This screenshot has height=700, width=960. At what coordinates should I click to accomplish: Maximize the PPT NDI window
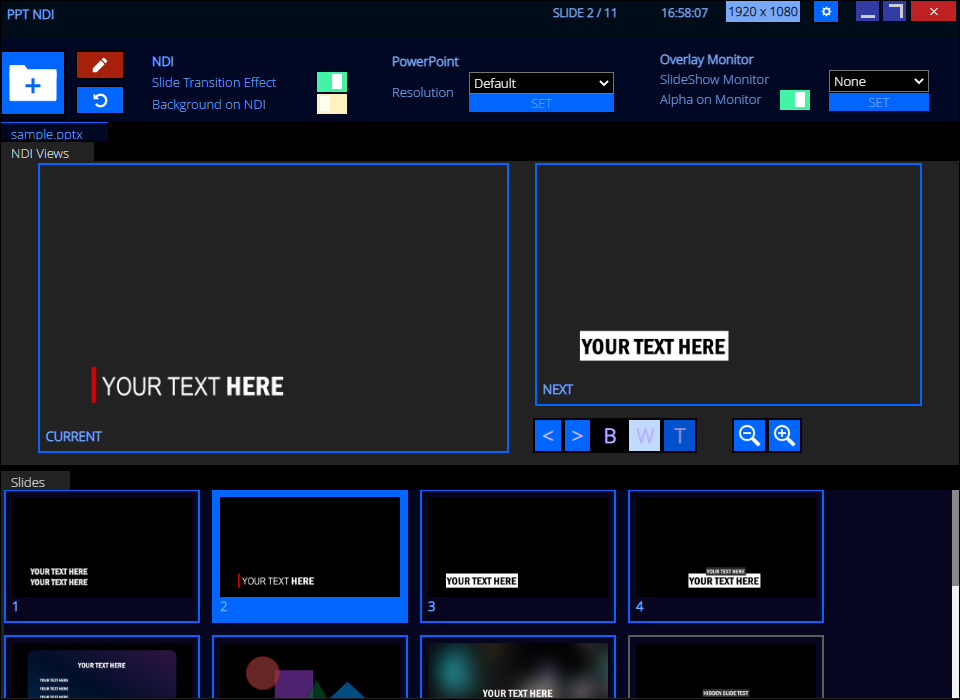pos(894,12)
